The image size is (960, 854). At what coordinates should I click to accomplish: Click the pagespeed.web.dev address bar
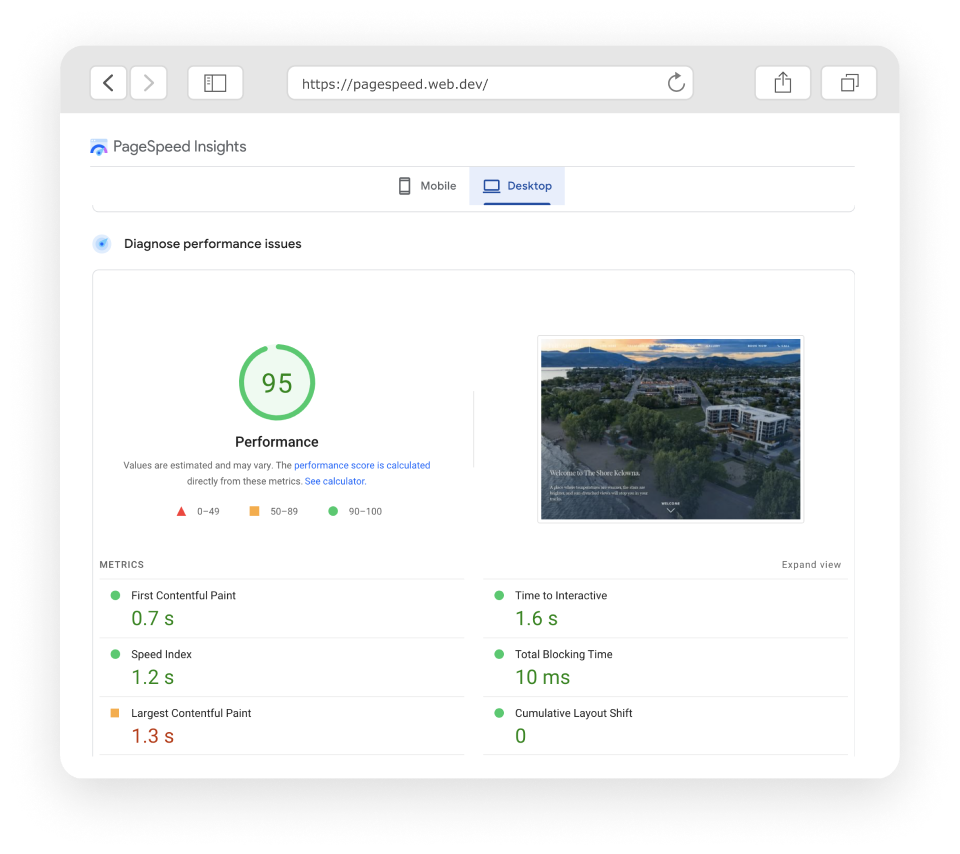[480, 84]
